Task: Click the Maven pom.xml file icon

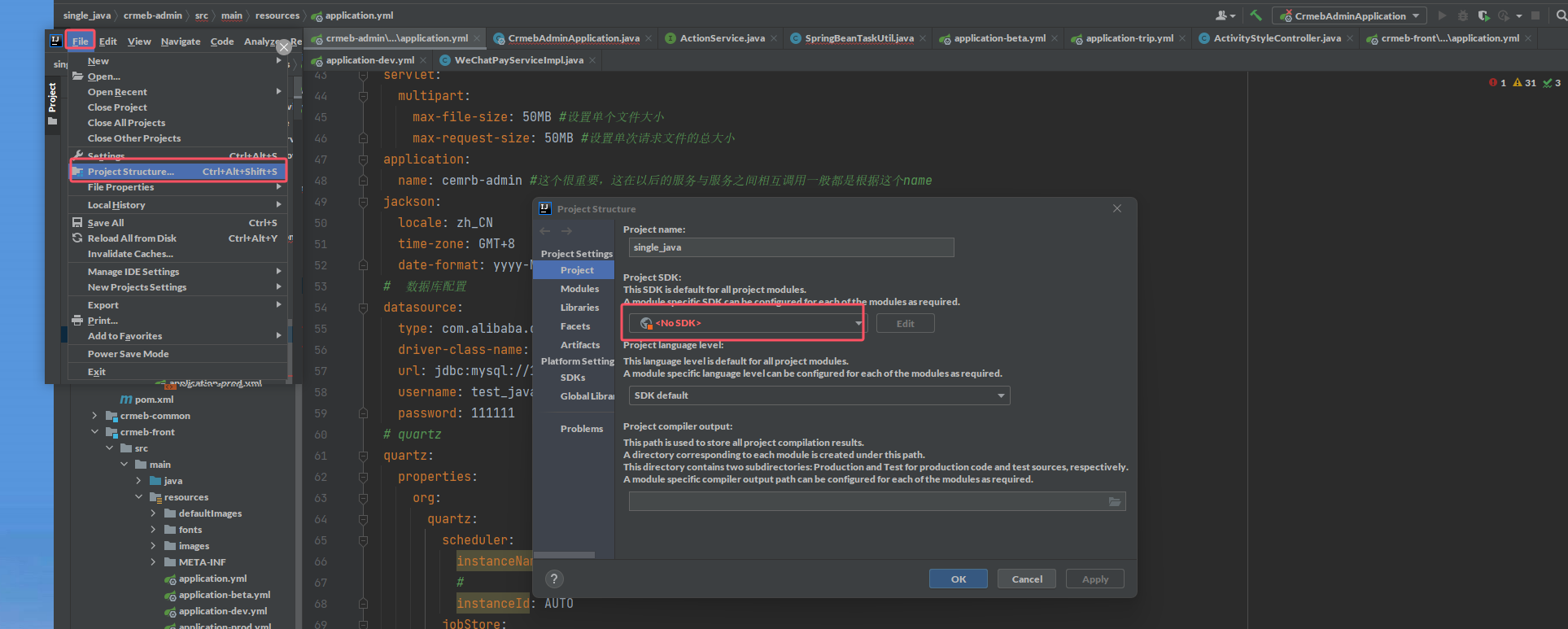Action: click(x=126, y=400)
